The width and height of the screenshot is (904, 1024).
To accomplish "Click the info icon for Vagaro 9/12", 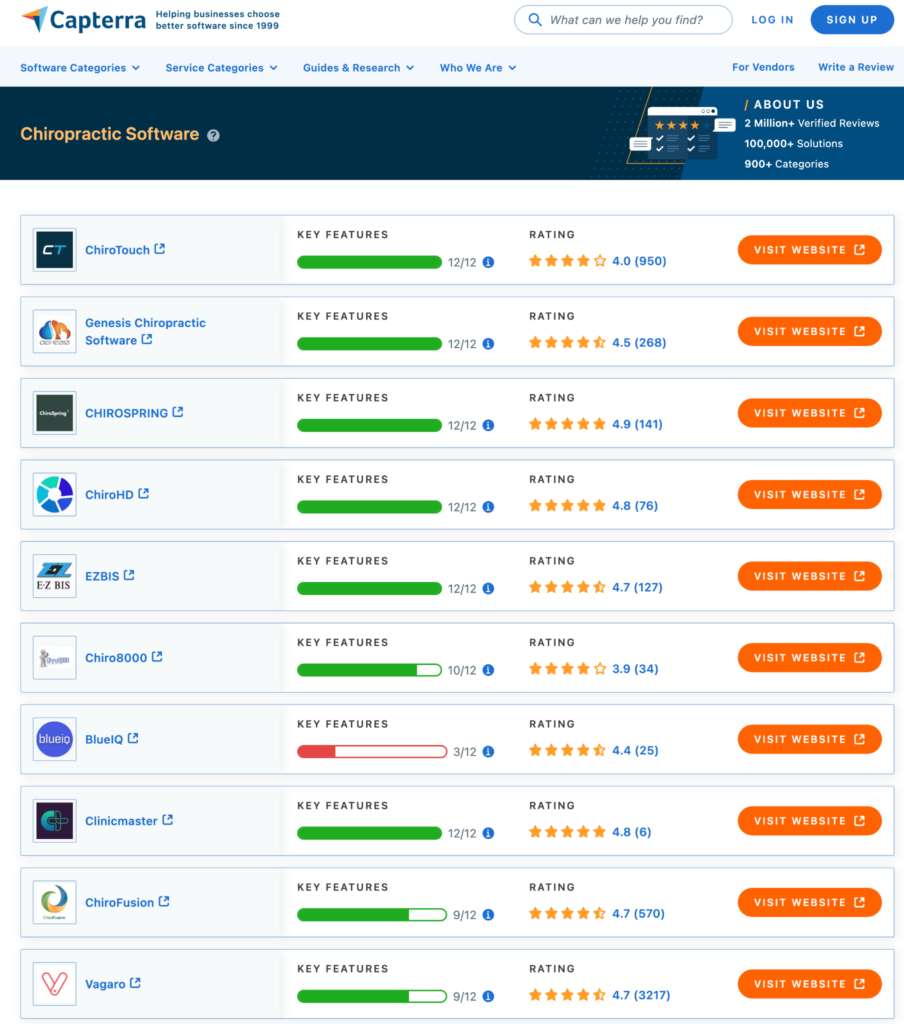I will click(x=488, y=997).
